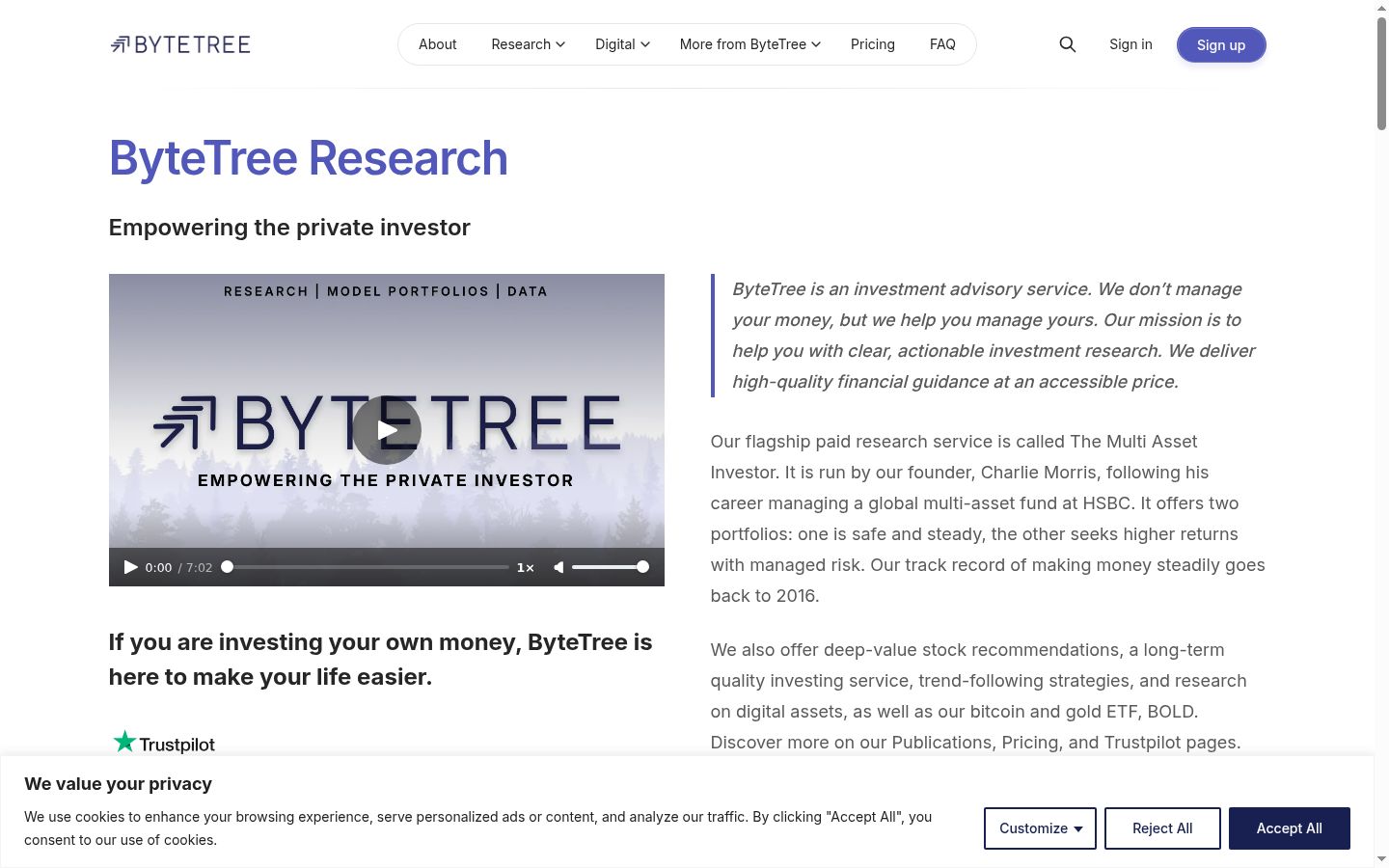Screen dimensions: 1389x868
Task: Open the search magnifier icon
Action: click(1068, 44)
